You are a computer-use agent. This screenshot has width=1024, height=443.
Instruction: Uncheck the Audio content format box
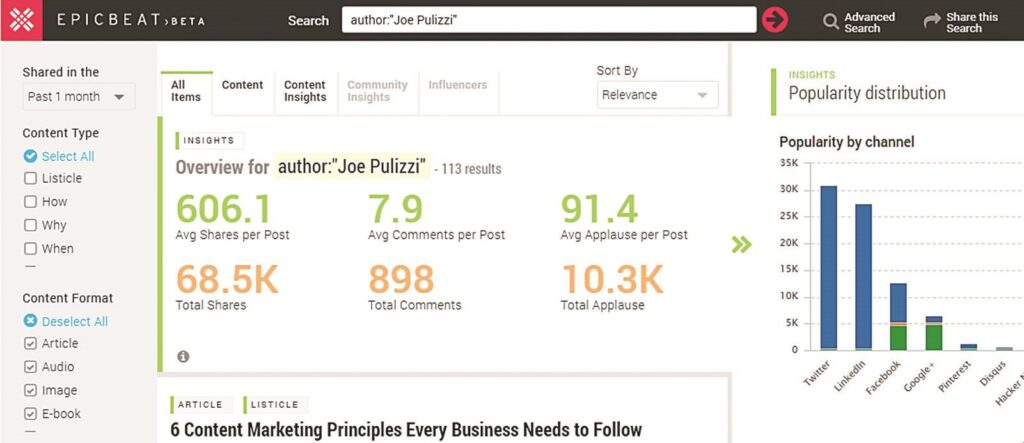tap(30, 367)
